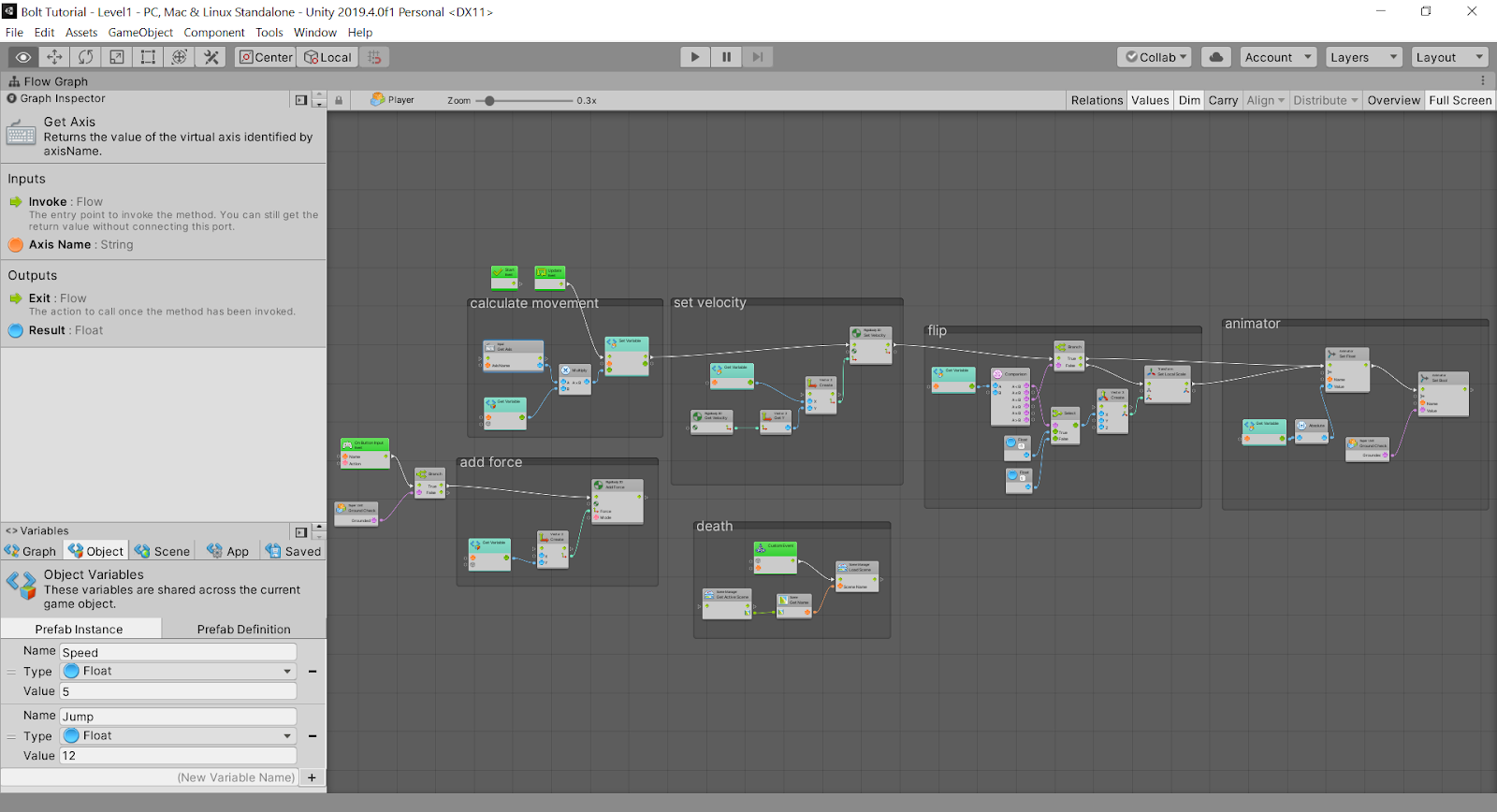Open the Layout dropdown

1449,57
